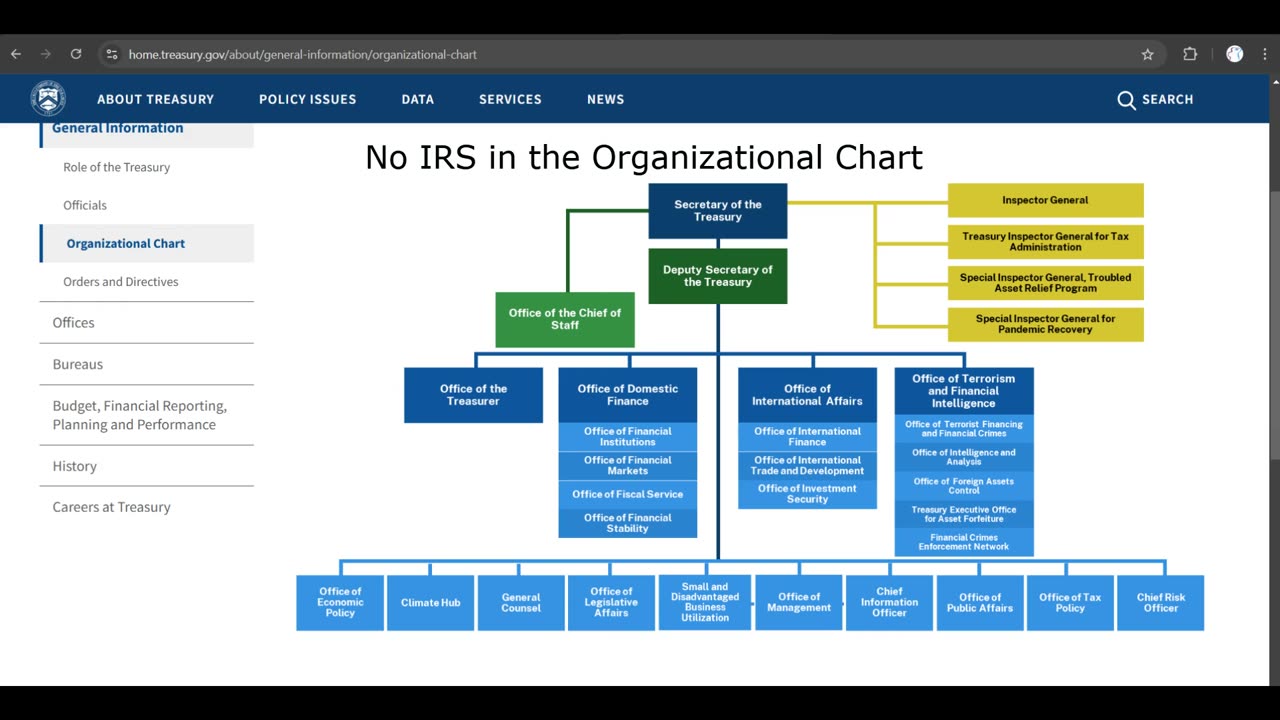Click the yellow Inspector General box

[1045, 200]
